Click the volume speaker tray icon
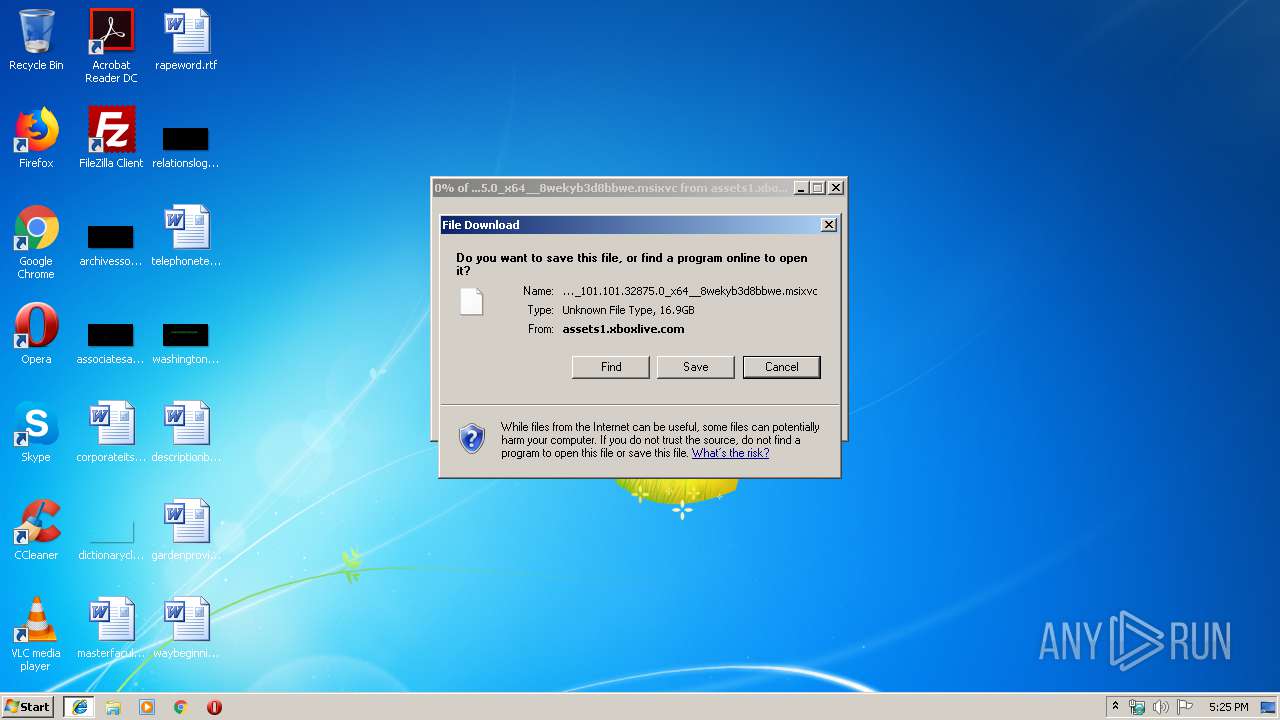Image resolution: width=1280 pixels, height=720 pixels. click(1160, 707)
